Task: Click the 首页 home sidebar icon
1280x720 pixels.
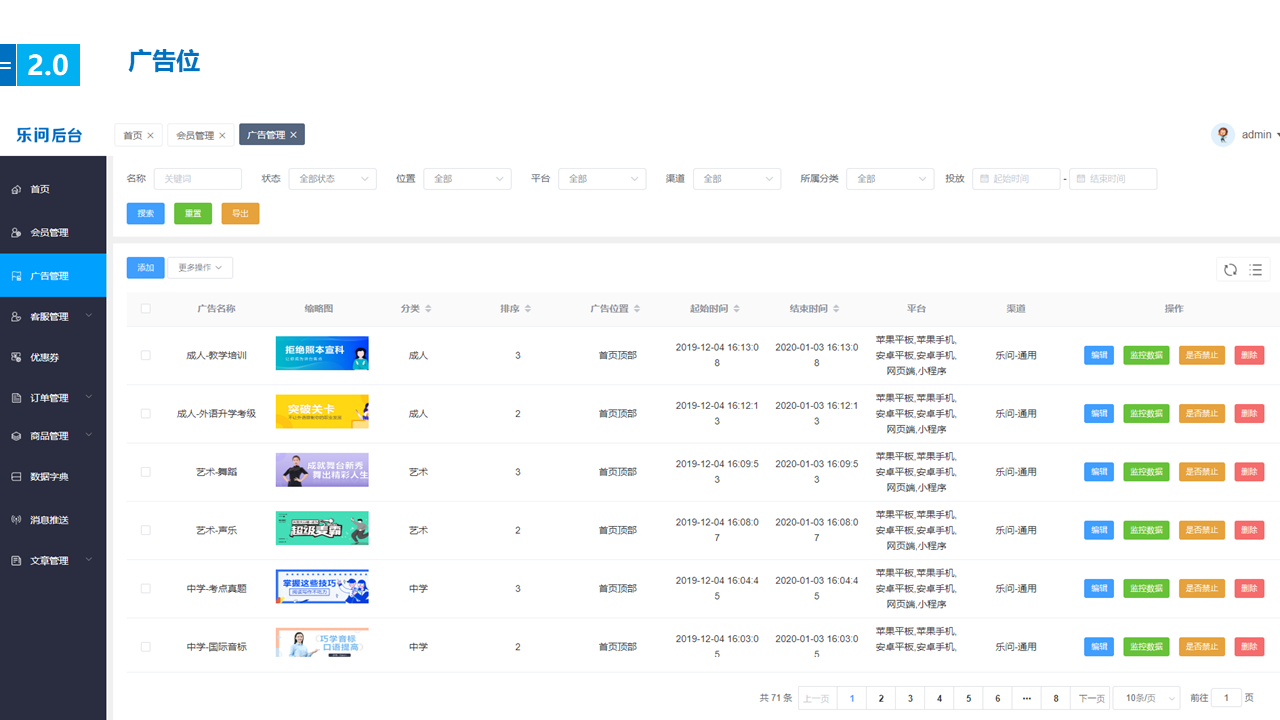Action: pyautogui.click(x=16, y=189)
